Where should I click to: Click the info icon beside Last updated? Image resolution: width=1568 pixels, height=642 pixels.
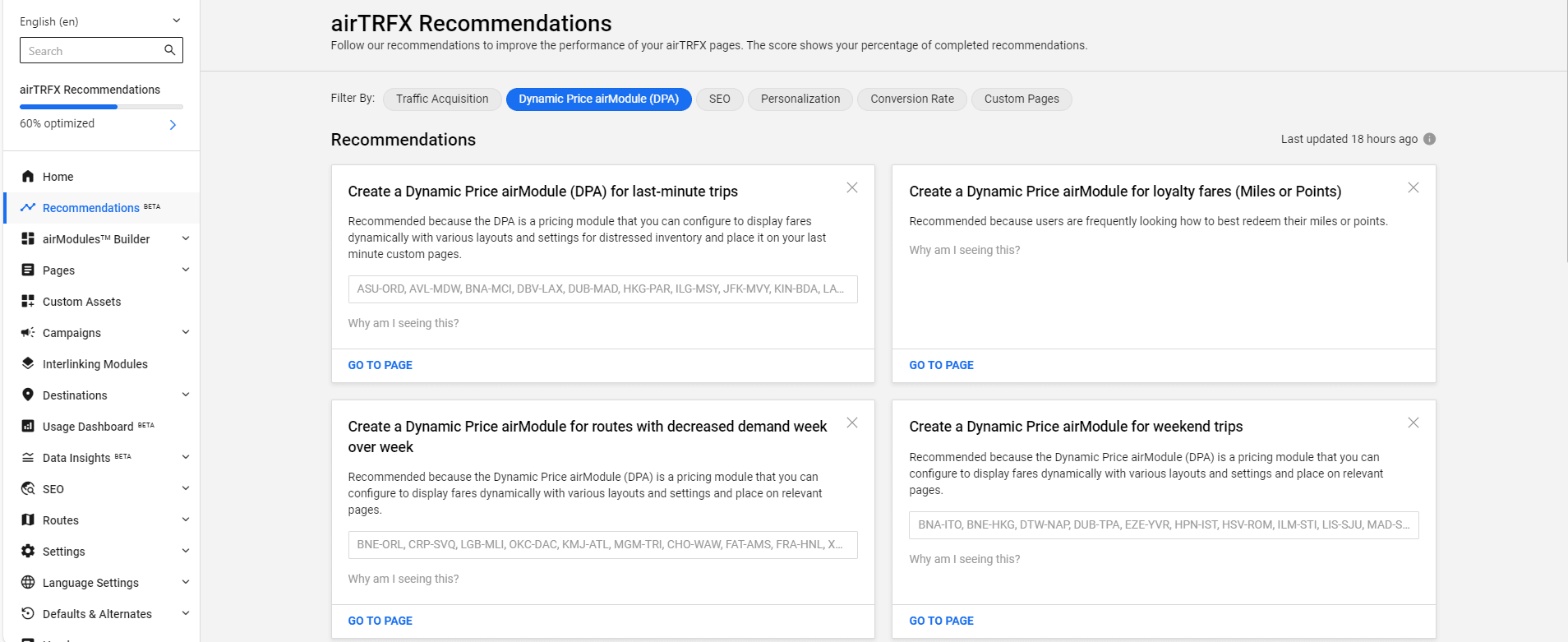[x=1429, y=139]
